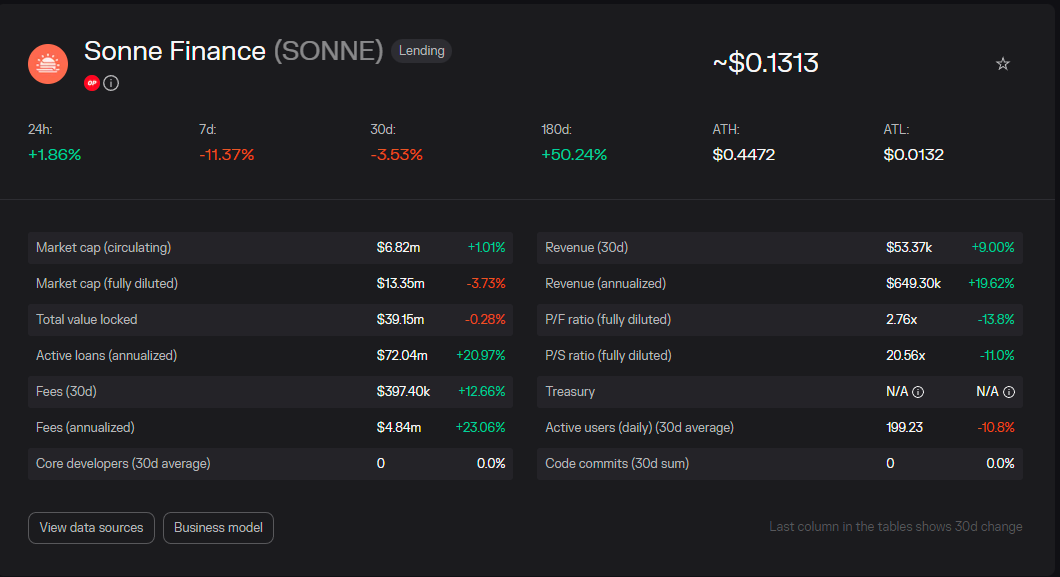Screen dimensions: 1060x577
Task: Click the ATL value $0.0132
Action: pos(913,155)
